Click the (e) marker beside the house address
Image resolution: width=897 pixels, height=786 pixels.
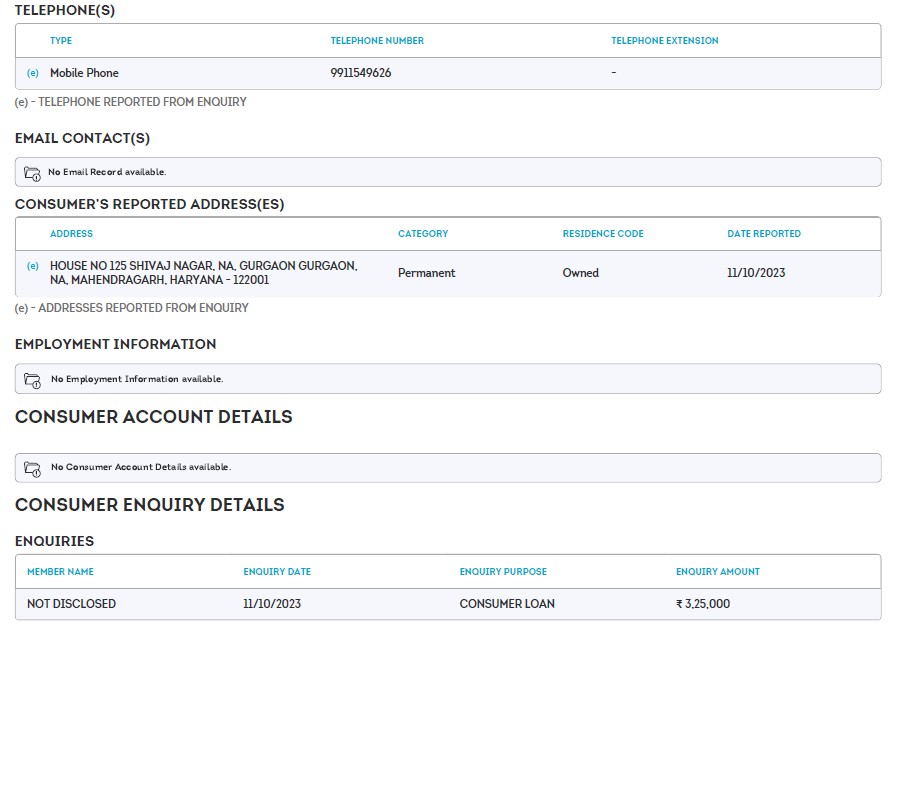32,266
